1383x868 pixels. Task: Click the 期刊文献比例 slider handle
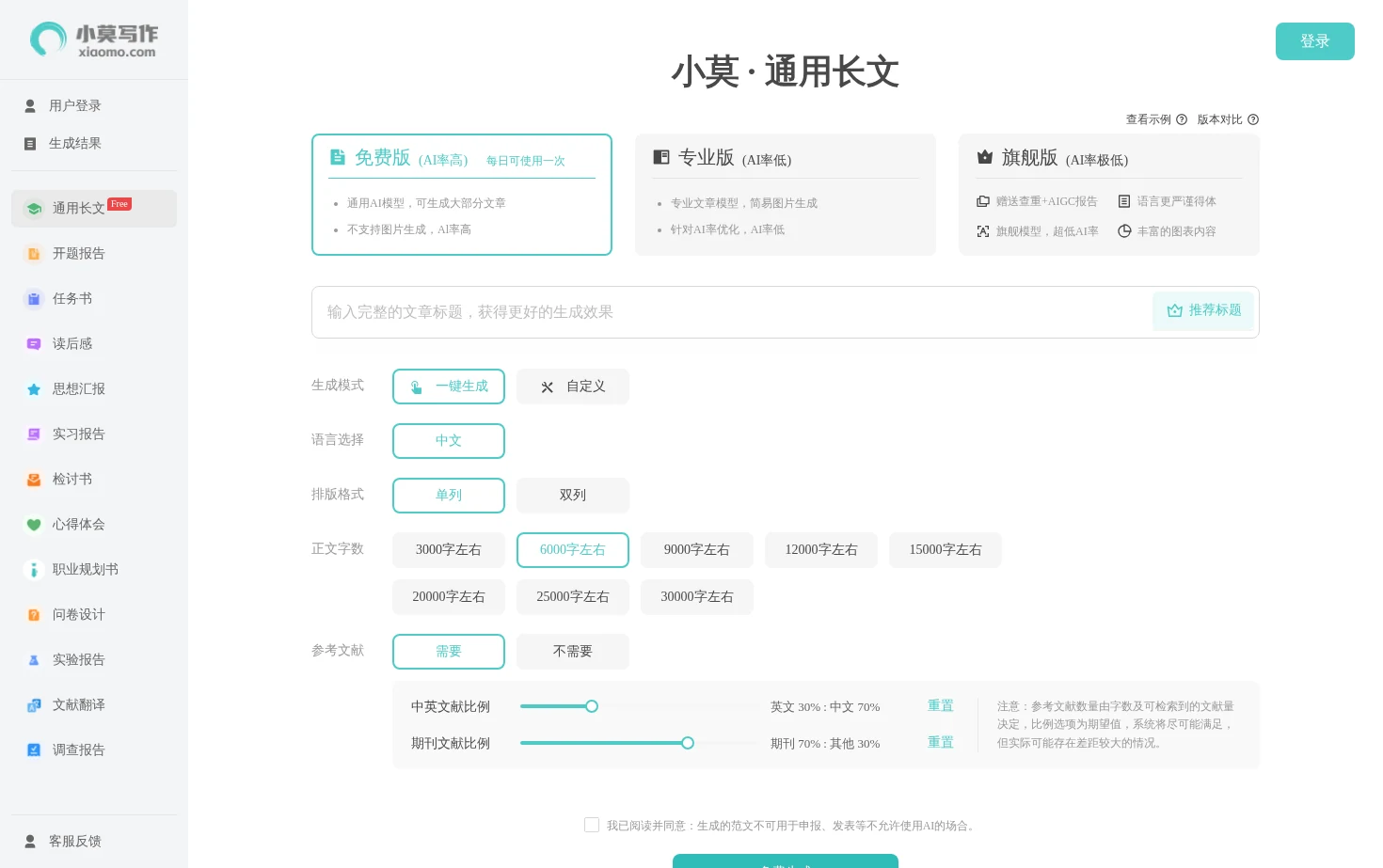pyautogui.click(x=688, y=743)
